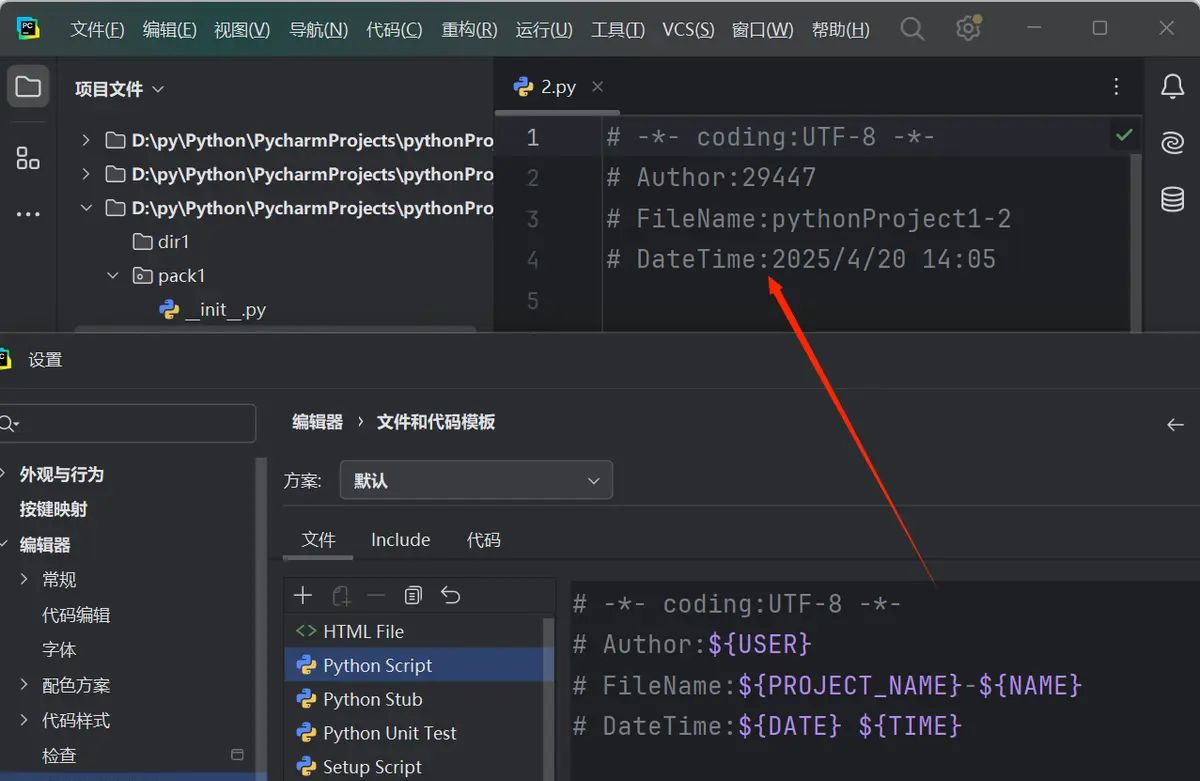Image resolution: width=1200 pixels, height=781 pixels.
Task: Open the IDE settings gear icon
Action: (967, 28)
